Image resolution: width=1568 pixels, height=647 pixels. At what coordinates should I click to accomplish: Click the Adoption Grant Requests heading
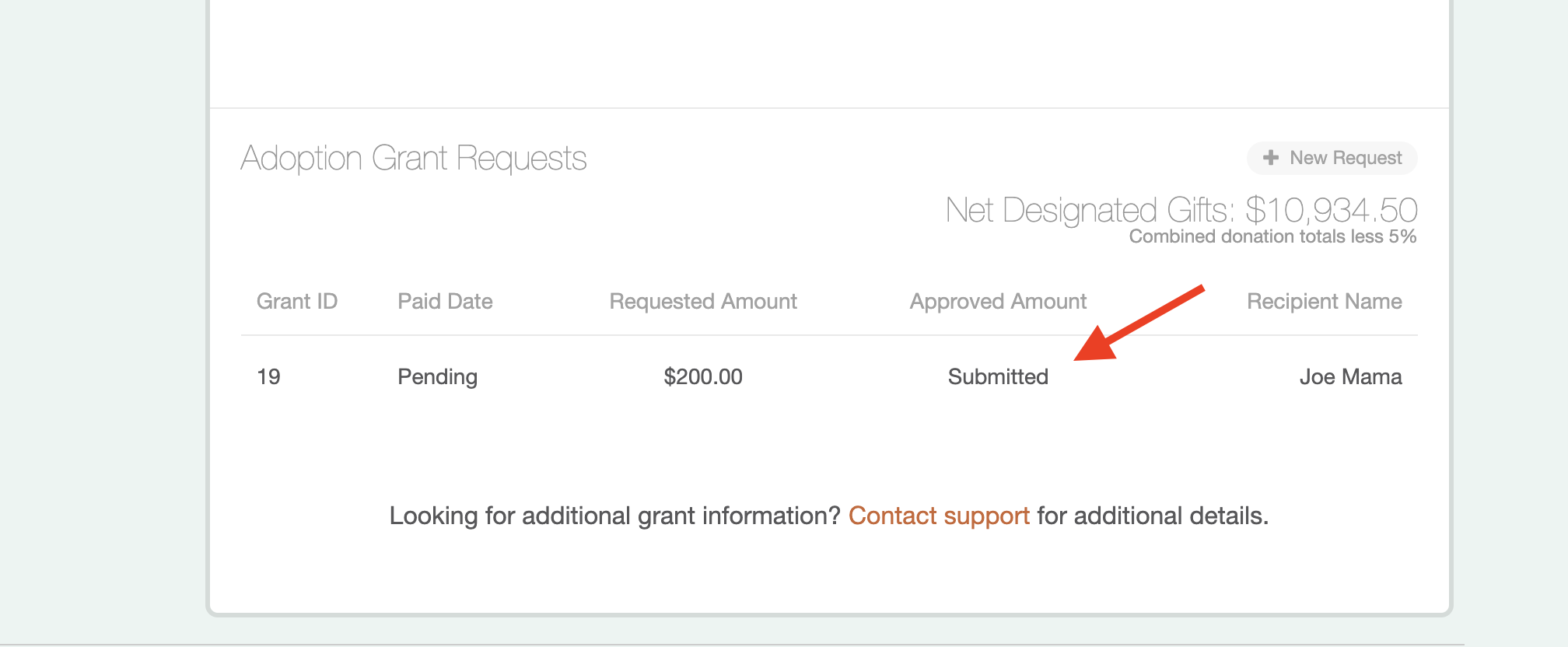[x=414, y=159]
